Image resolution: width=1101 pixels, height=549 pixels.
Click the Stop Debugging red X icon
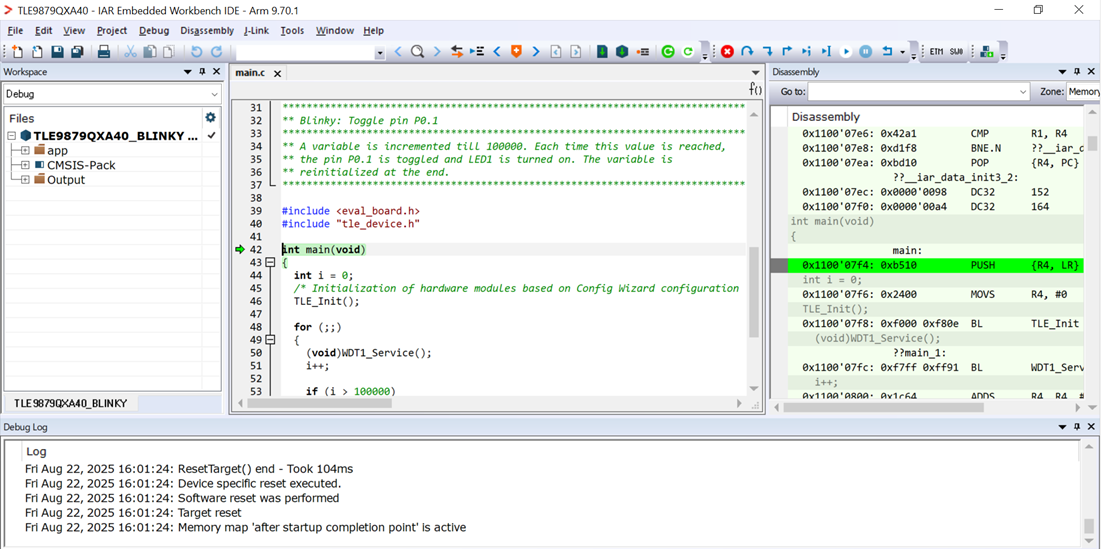point(727,52)
